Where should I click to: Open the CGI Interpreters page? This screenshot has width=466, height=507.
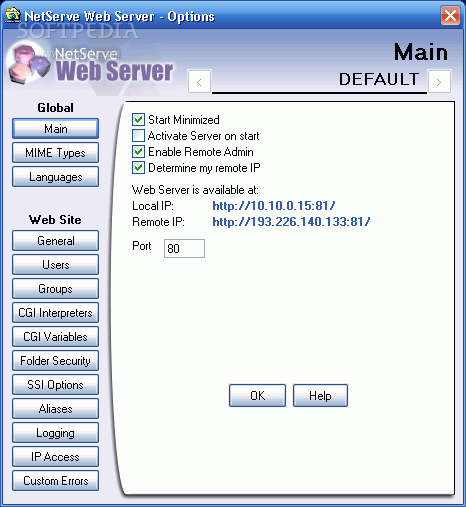pyautogui.click(x=55, y=313)
